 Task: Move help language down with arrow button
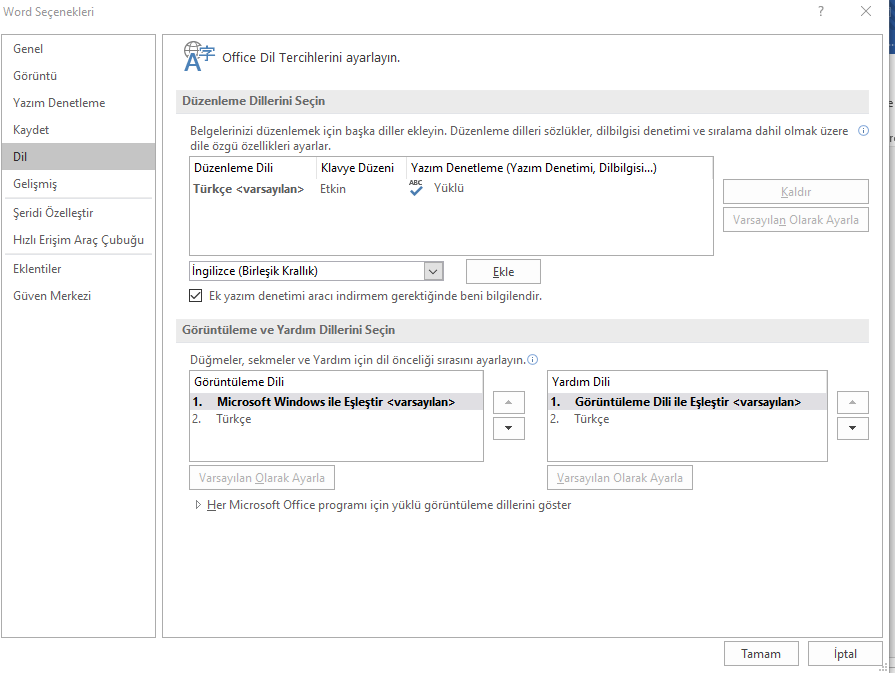[x=852, y=428]
